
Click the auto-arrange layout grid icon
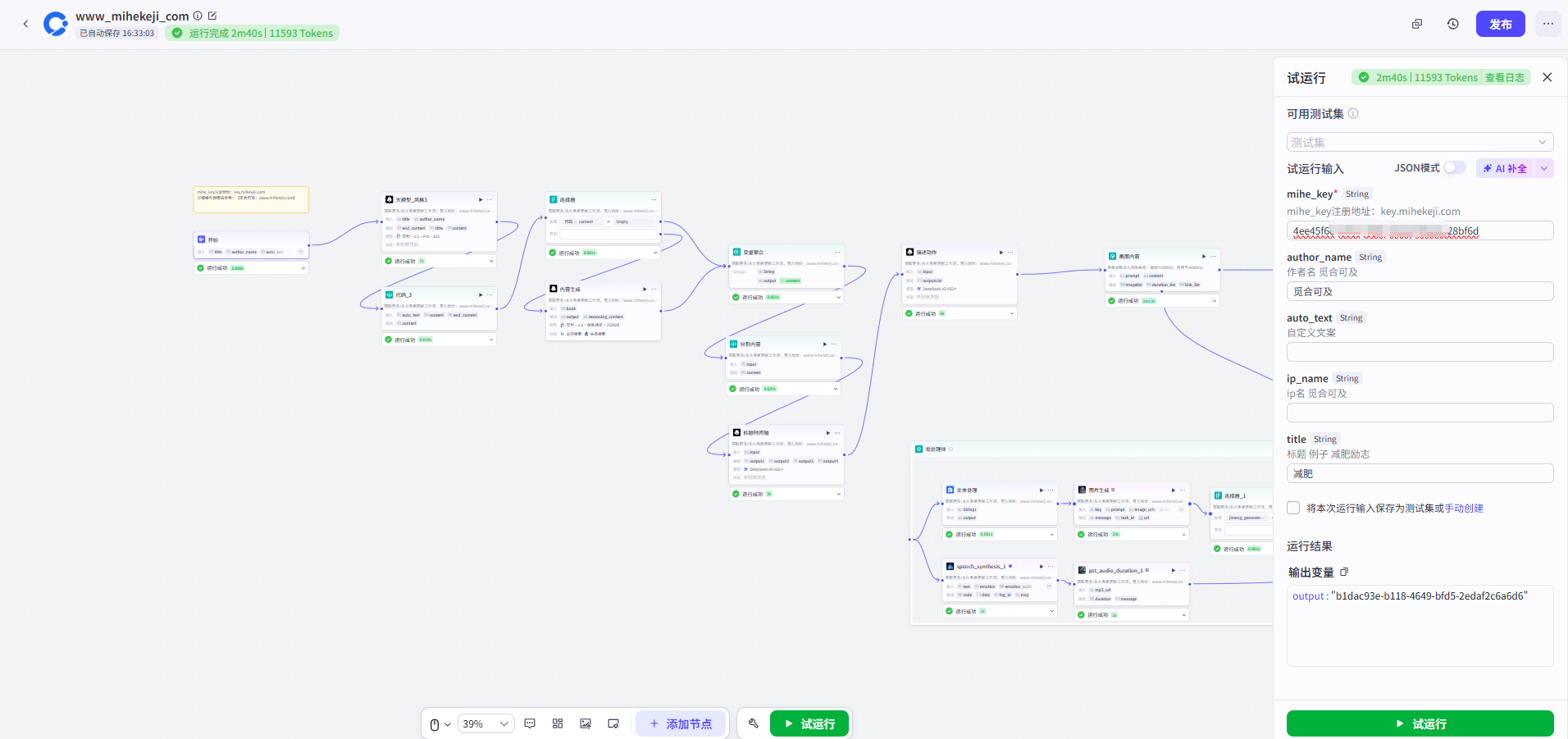point(558,723)
